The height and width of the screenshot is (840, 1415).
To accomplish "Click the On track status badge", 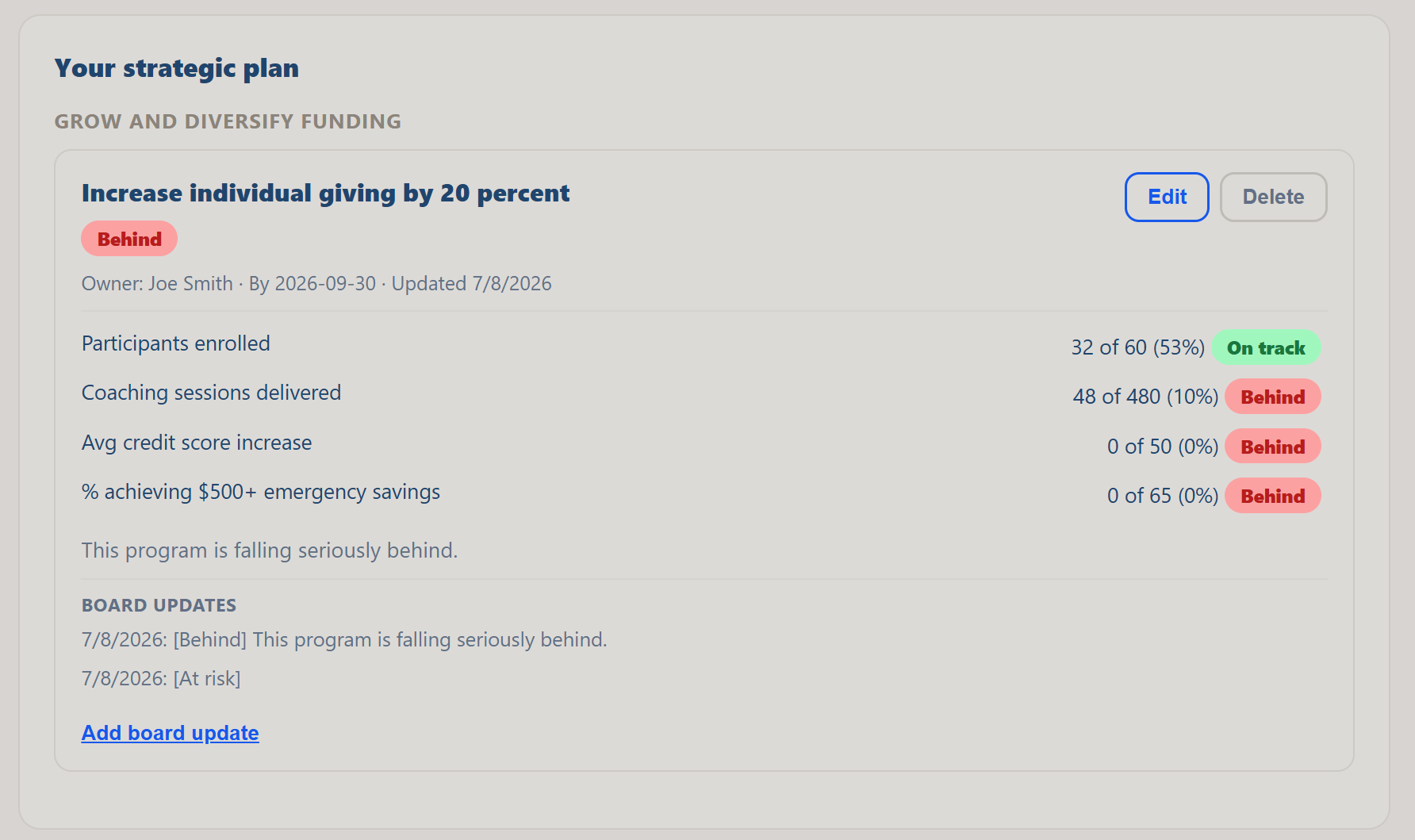I will tap(1266, 347).
